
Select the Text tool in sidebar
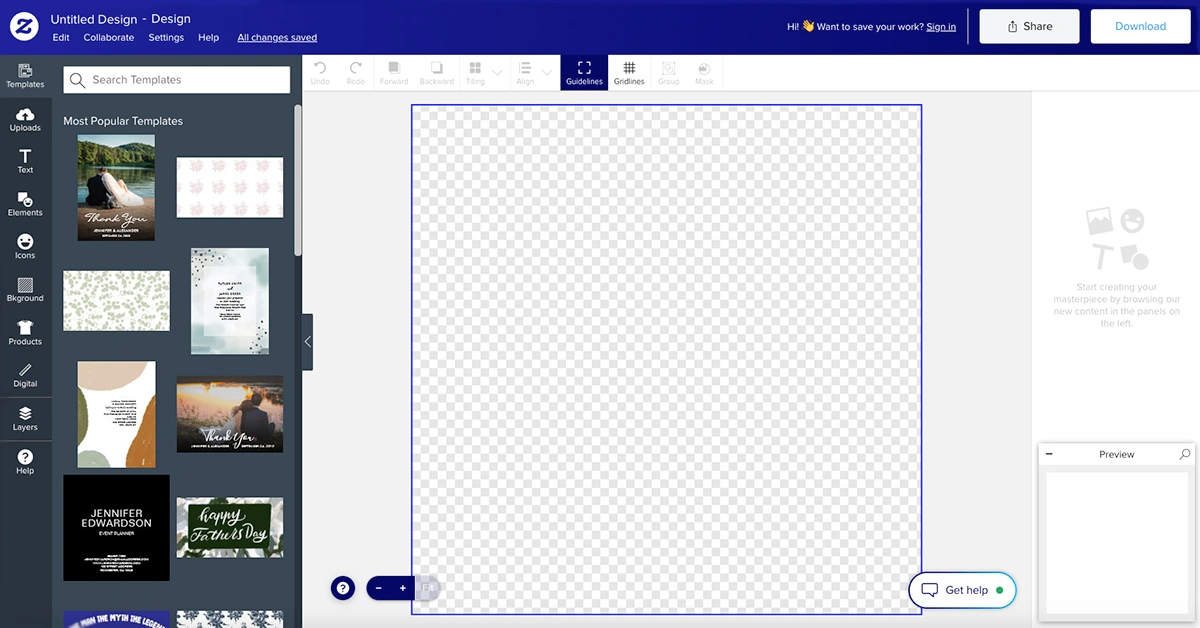click(25, 161)
